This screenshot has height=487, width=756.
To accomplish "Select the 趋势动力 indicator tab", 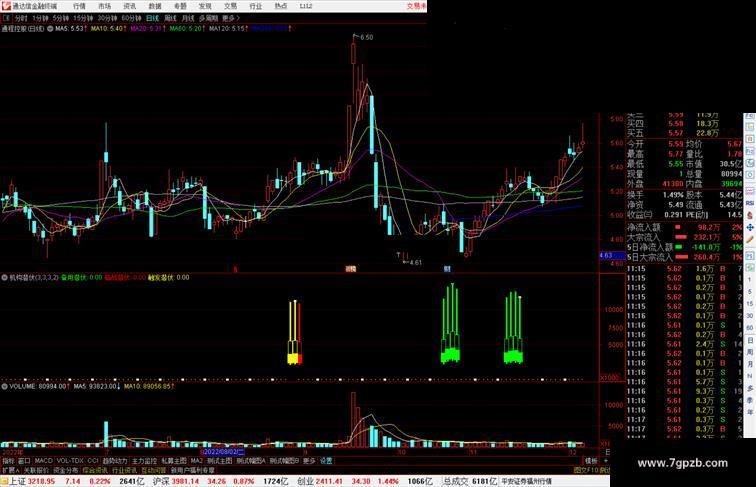I will 115,461.
